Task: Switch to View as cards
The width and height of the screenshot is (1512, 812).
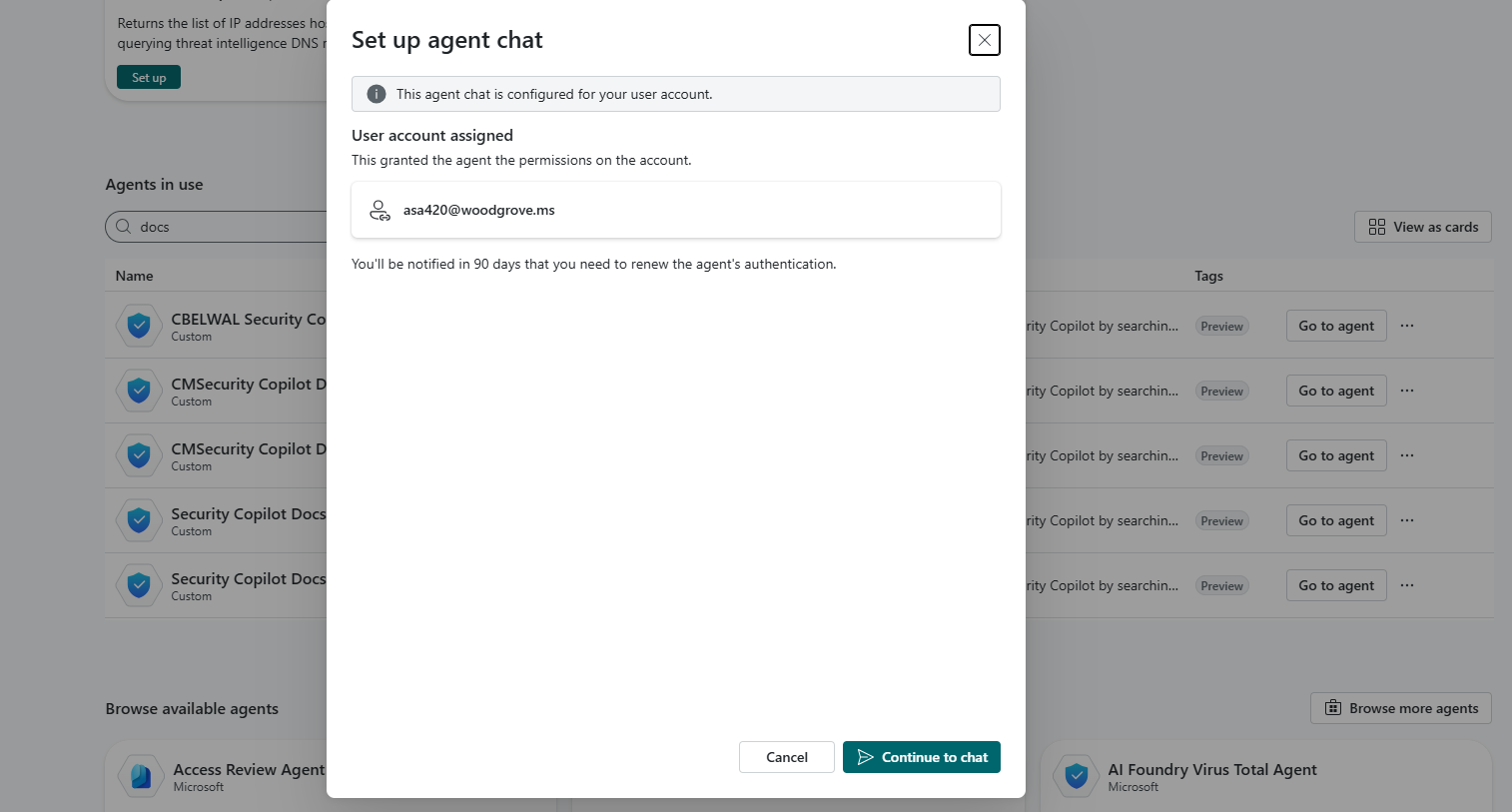Action: [x=1422, y=227]
